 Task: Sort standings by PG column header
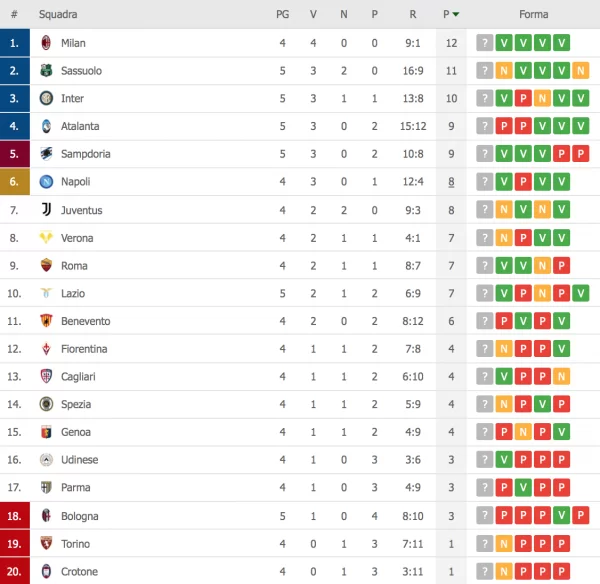(x=283, y=15)
